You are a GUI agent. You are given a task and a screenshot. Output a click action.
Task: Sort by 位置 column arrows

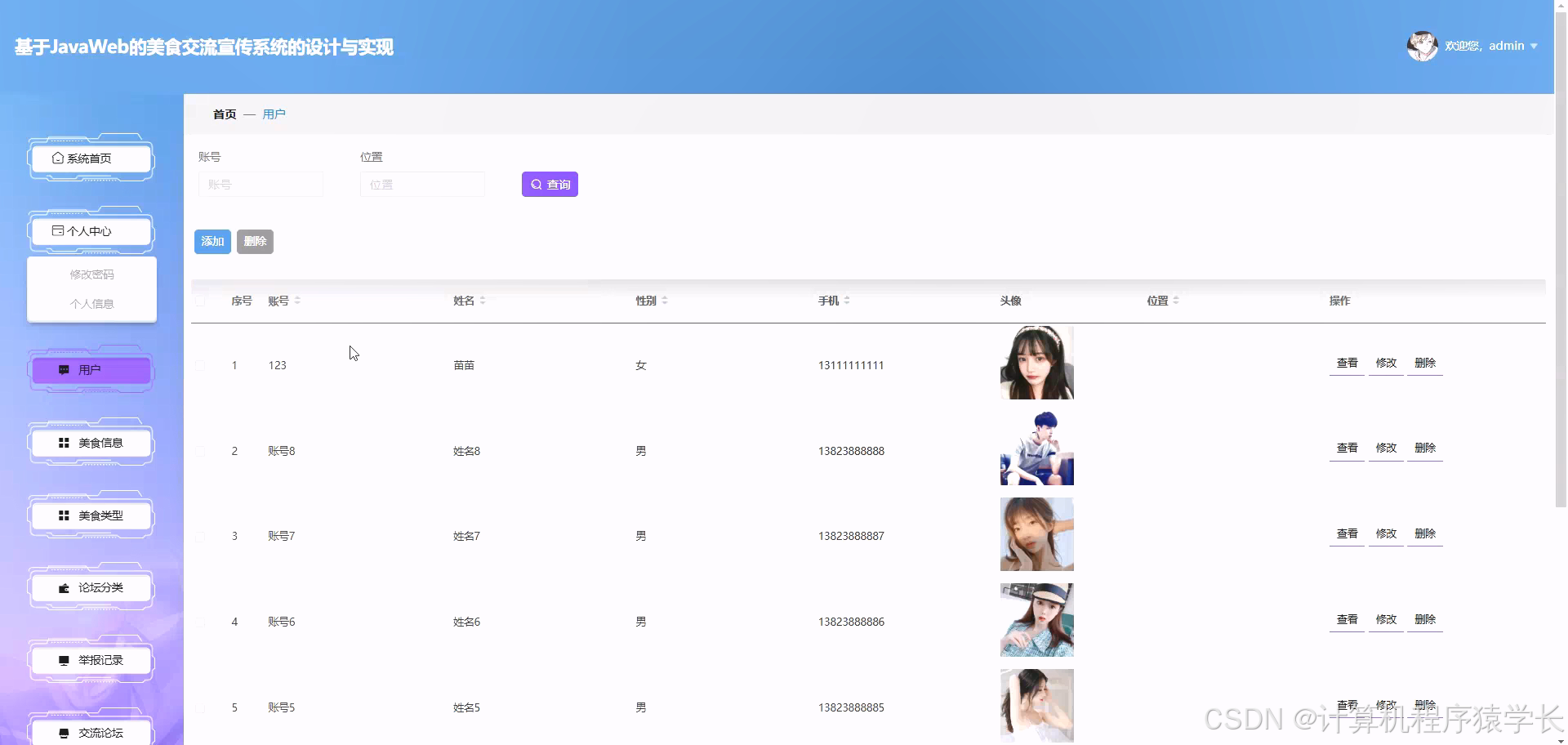tap(1176, 301)
